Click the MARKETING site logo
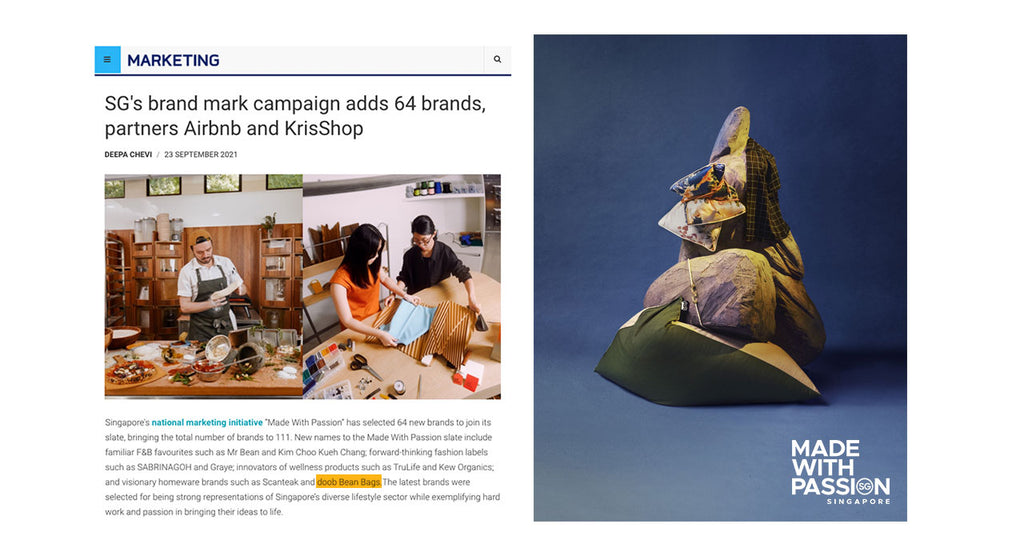The width and height of the screenshot is (1024, 560). tap(173, 60)
